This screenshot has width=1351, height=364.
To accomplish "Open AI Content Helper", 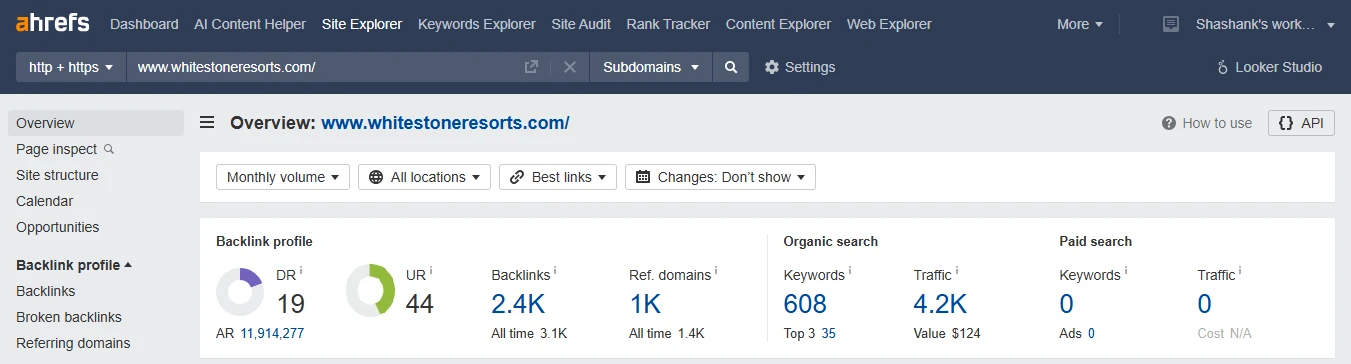I will coord(250,24).
